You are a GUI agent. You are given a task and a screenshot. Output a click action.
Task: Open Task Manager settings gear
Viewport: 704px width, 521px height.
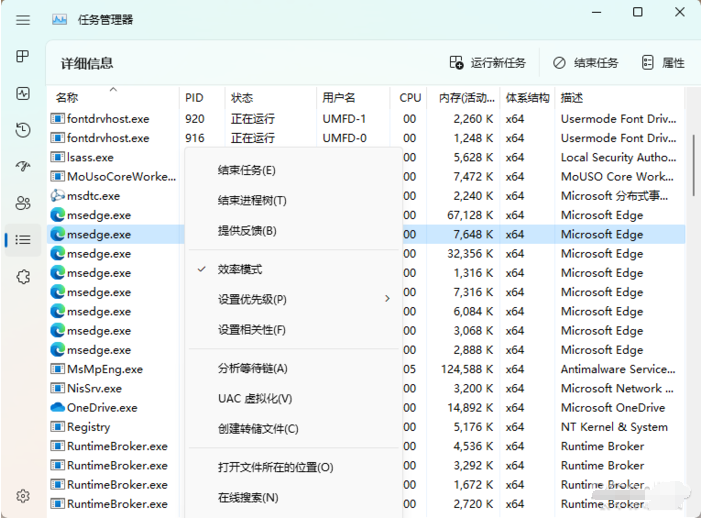[23, 496]
